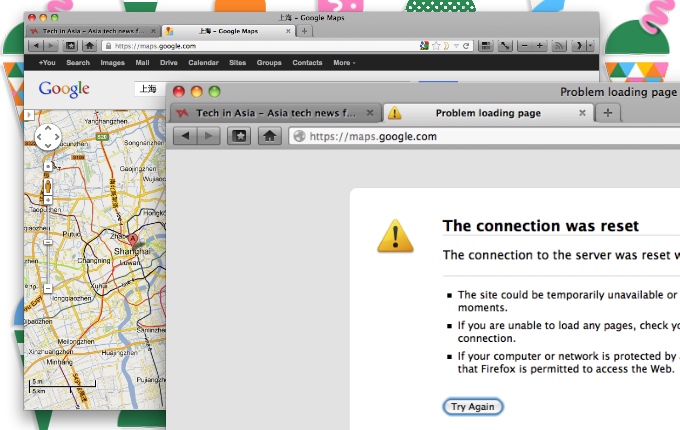The width and height of the screenshot is (680, 430).
Task: Click Google search-engine icon in back window address bar
Action: point(425,46)
